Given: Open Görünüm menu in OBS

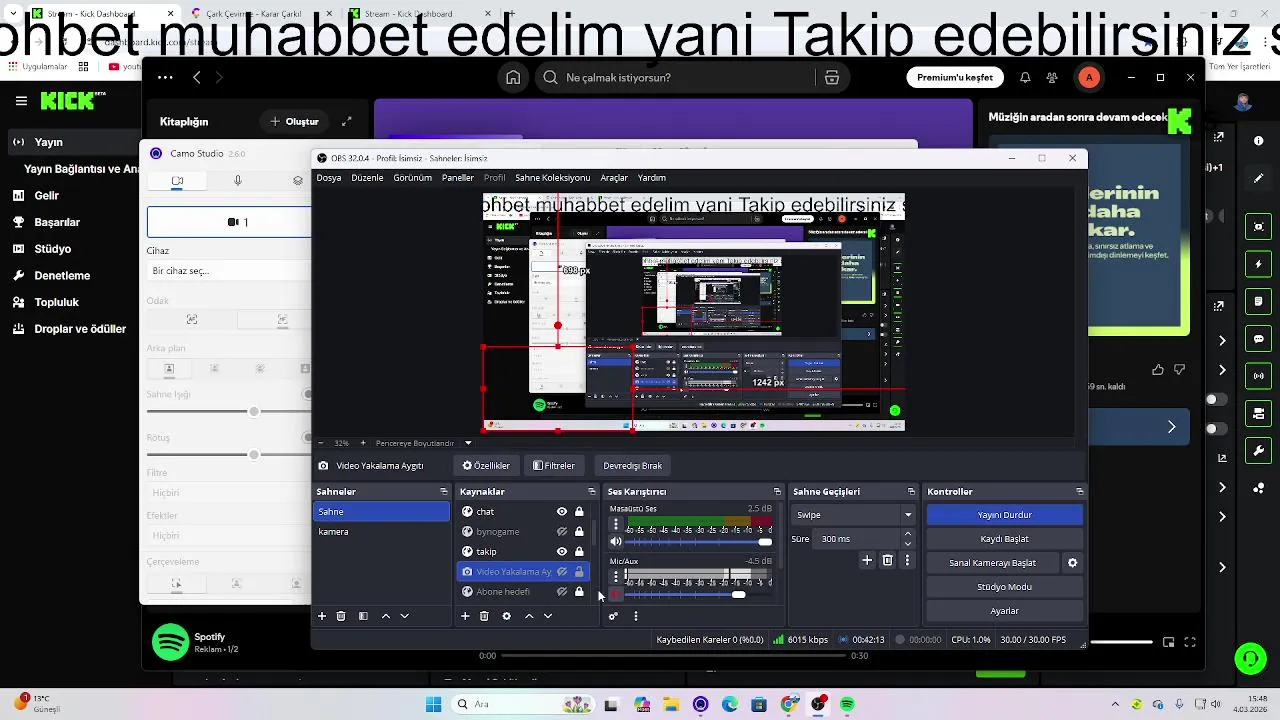Looking at the screenshot, I should coord(413,178).
